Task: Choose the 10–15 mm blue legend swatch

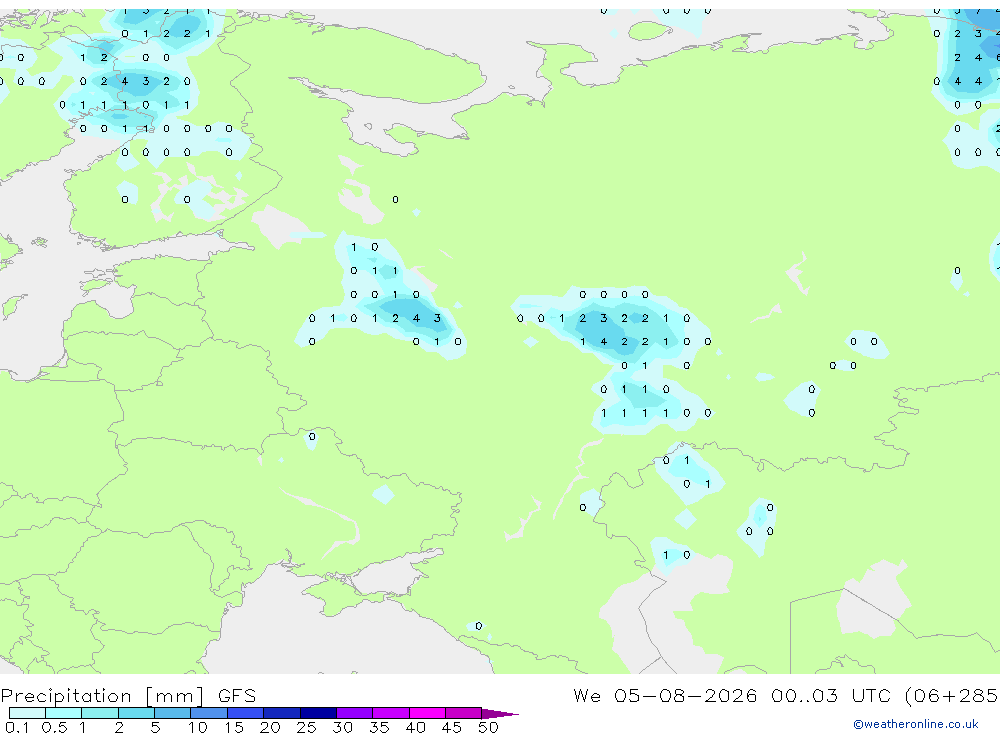Action: click(209, 713)
